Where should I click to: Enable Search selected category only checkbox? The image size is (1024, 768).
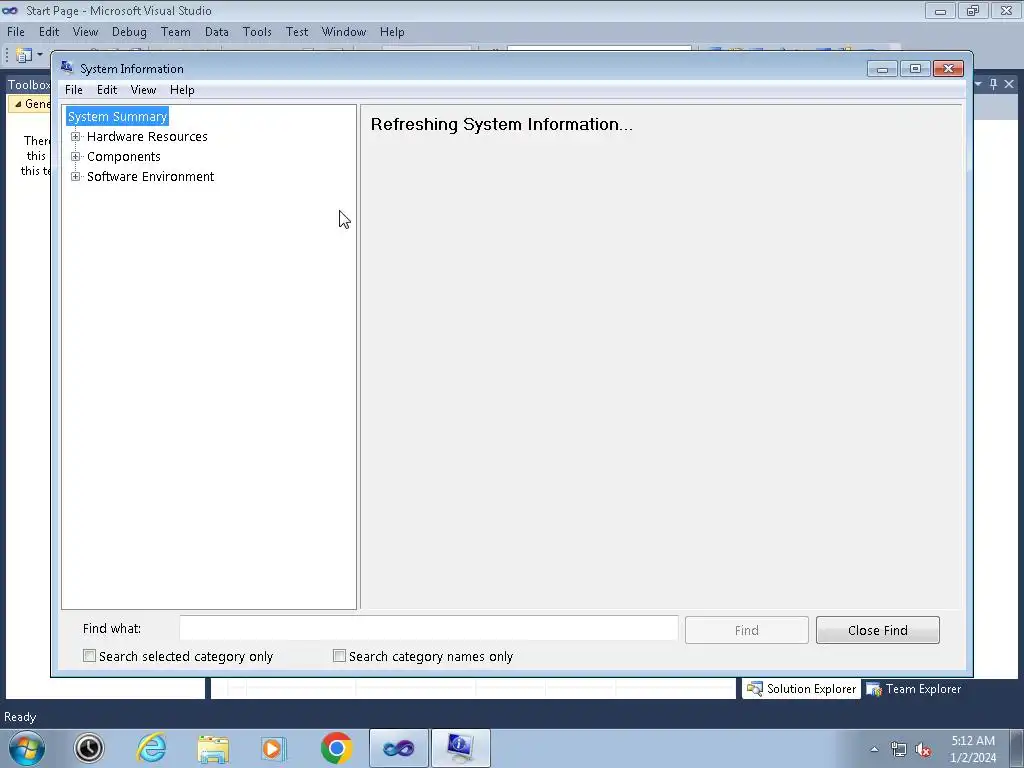pos(89,656)
